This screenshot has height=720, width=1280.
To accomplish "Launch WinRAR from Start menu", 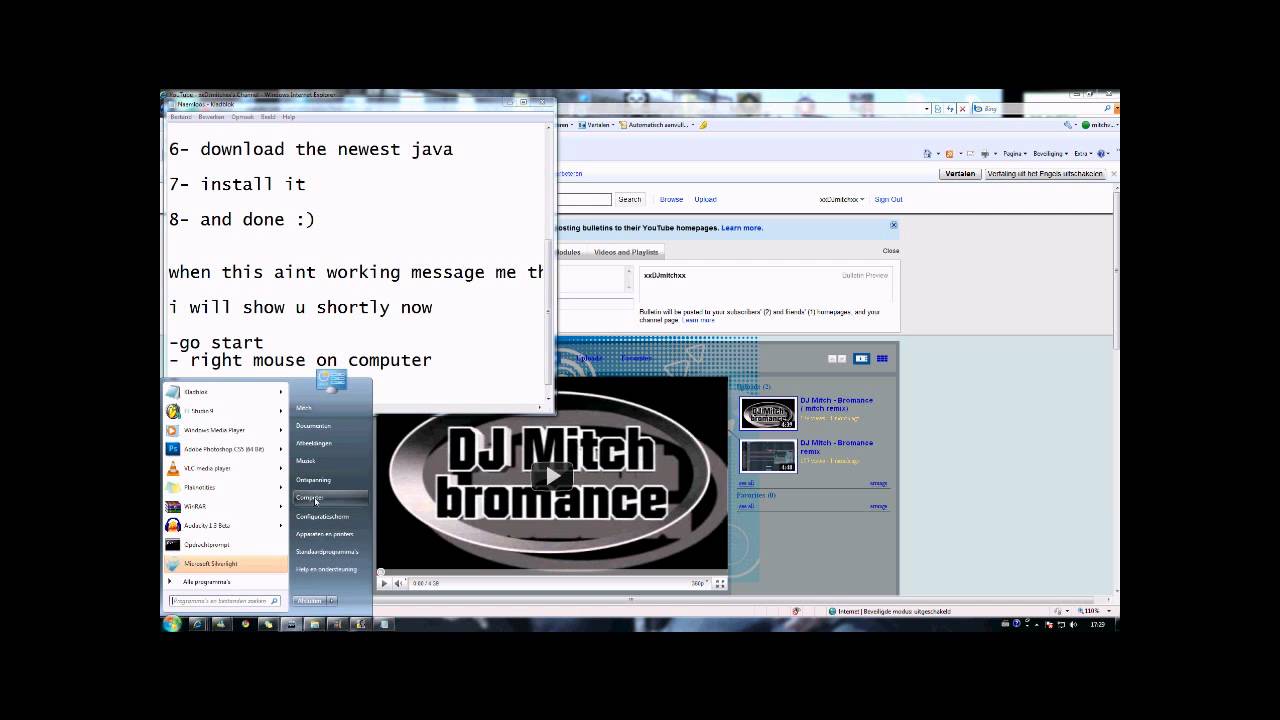I will (225, 506).
